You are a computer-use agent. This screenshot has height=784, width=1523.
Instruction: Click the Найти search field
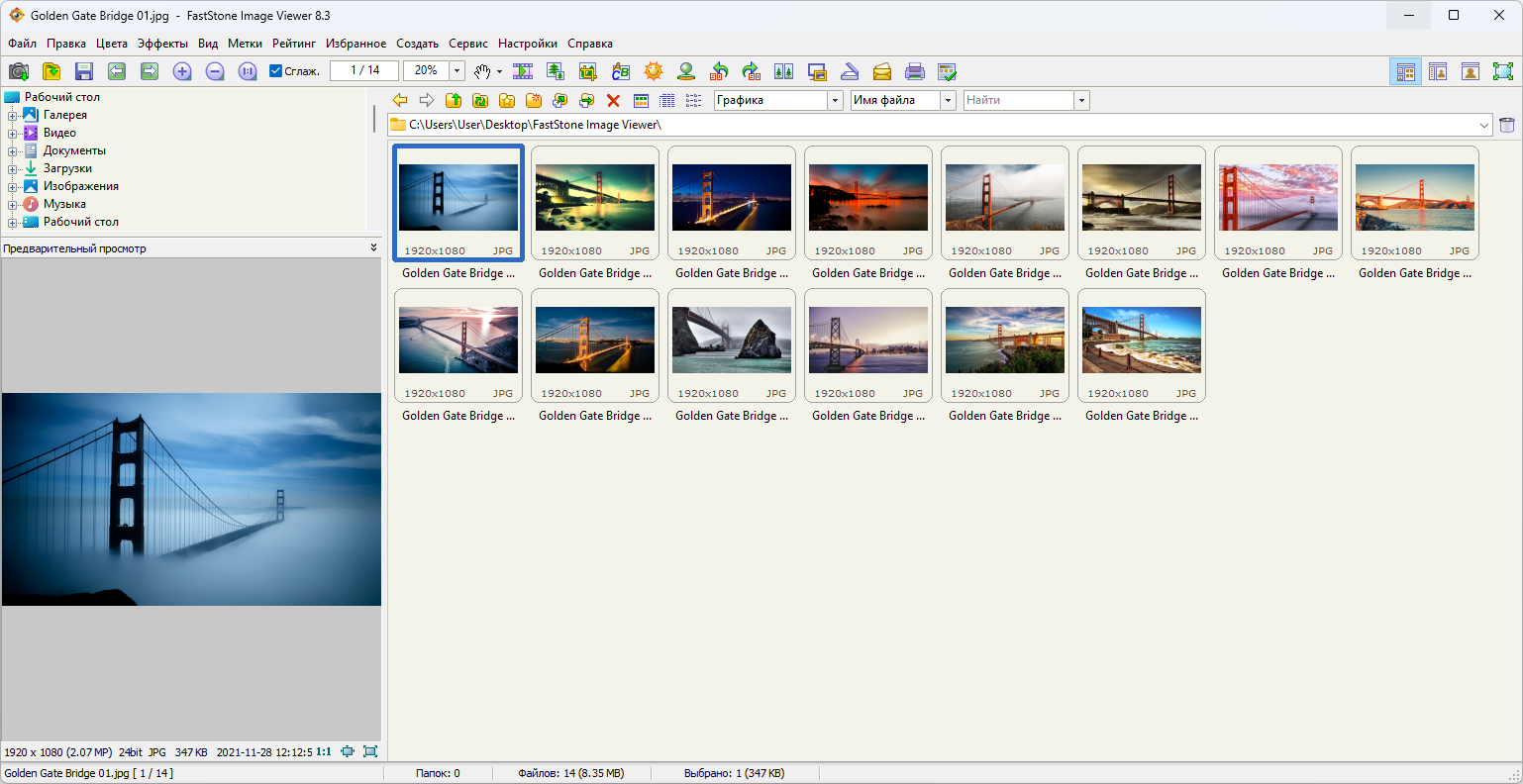1018,100
